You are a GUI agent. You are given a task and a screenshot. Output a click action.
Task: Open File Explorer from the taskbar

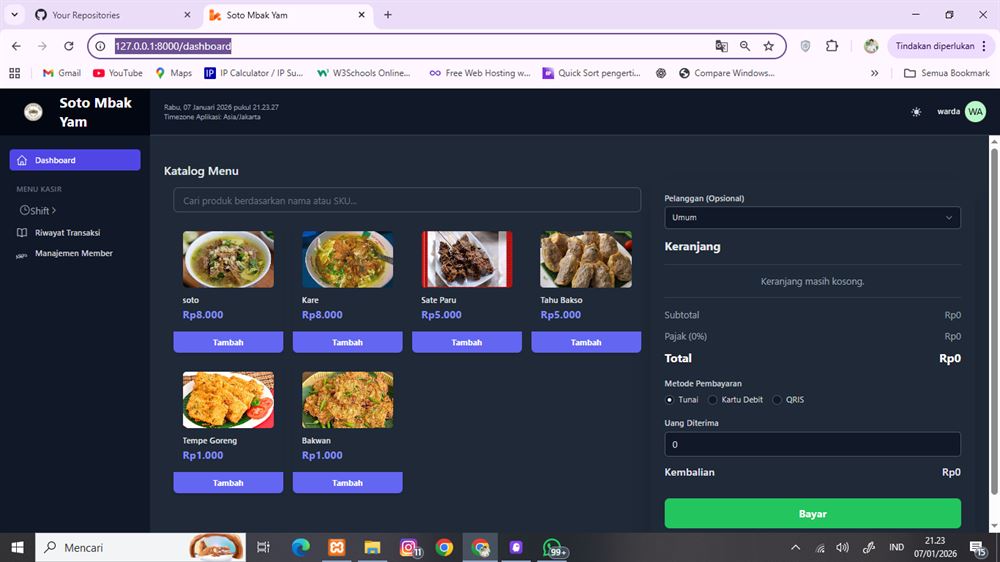point(372,547)
